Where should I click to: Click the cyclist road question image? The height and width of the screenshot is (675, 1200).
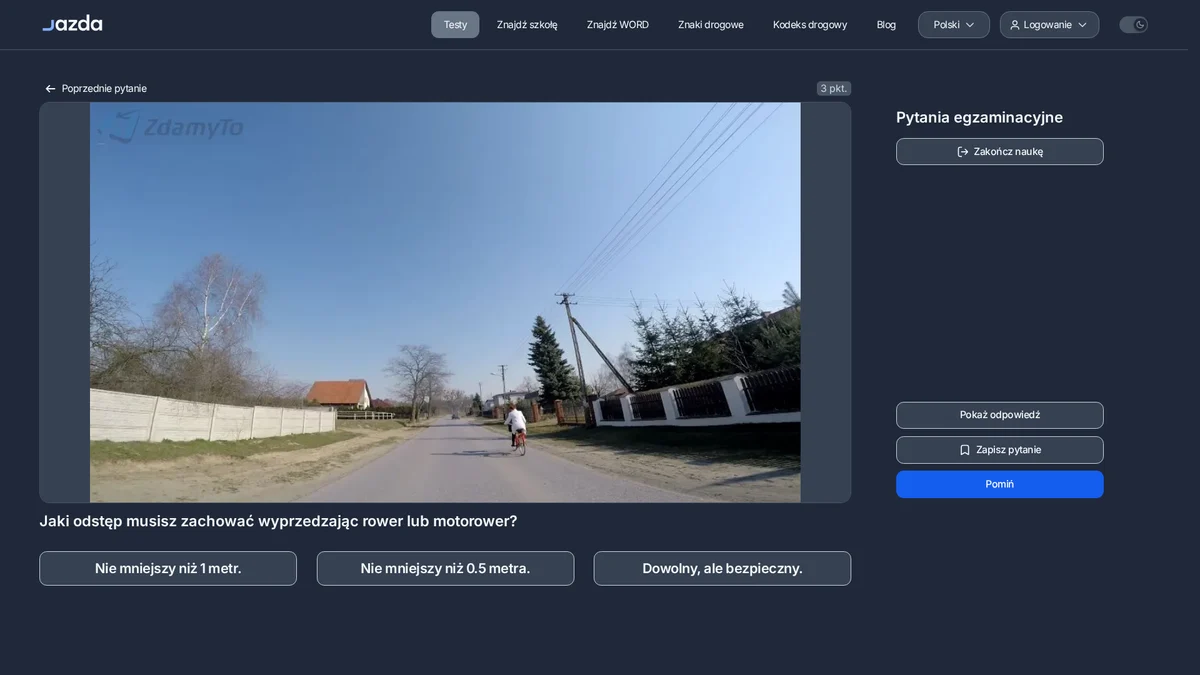coord(445,302)
